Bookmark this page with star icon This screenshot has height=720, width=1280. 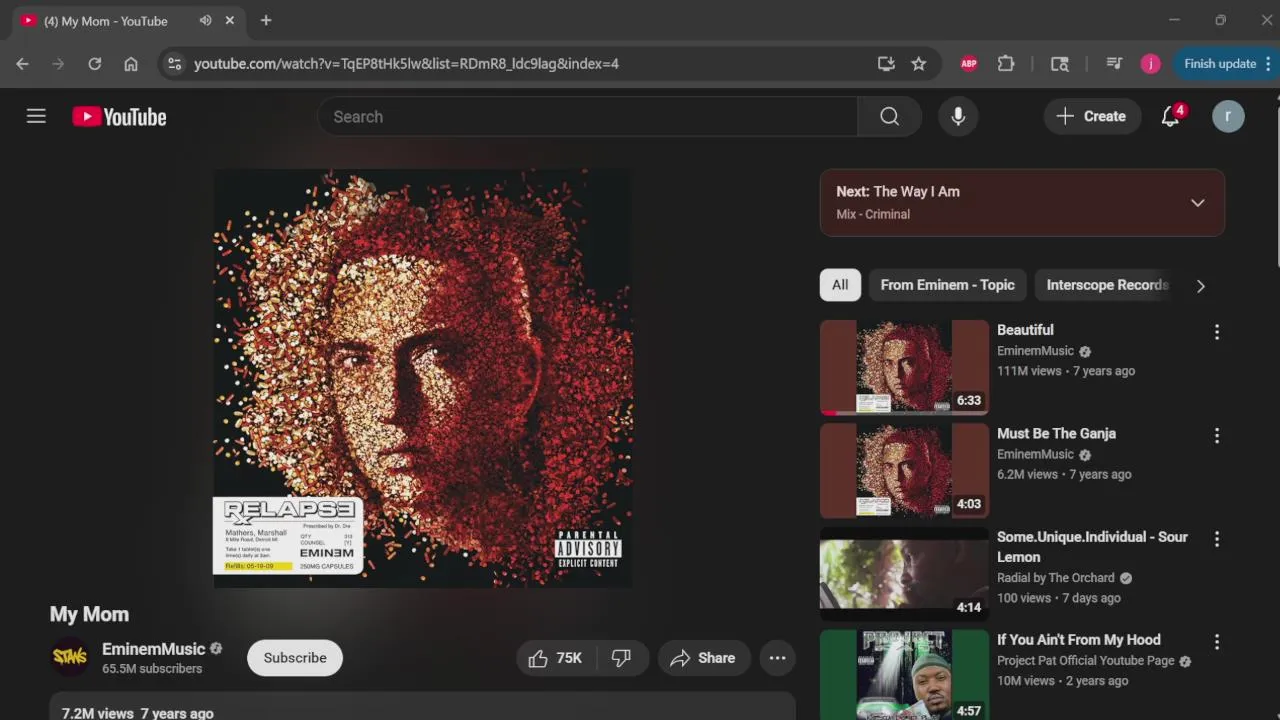[918, 63]
